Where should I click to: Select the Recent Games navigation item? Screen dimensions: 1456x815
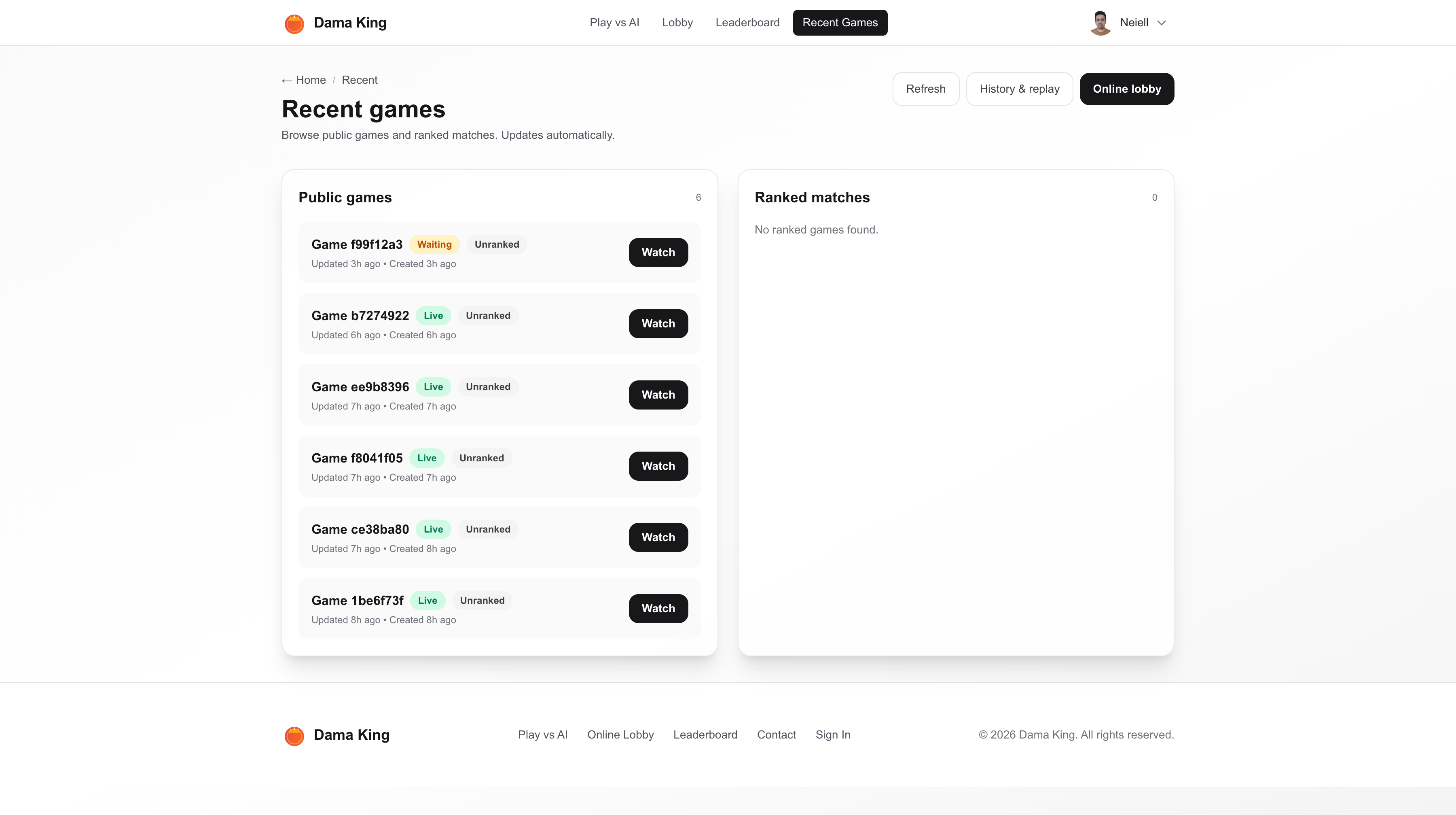tap(840, 23)
